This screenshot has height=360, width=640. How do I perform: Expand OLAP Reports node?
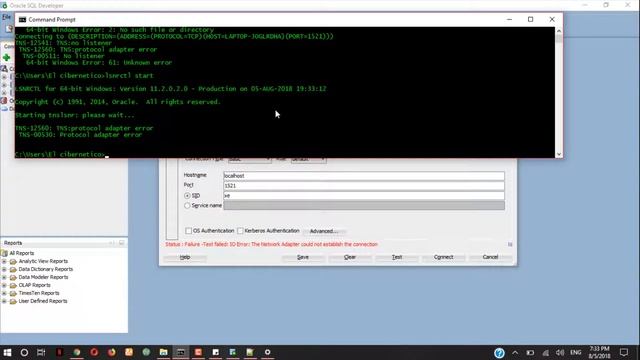4,285
